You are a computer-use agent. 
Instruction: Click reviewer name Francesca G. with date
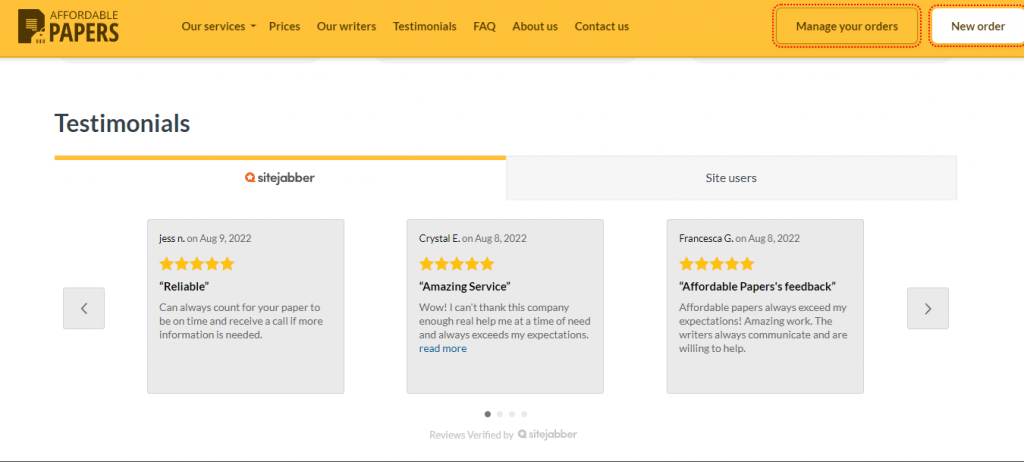click(x=739, y=239)
